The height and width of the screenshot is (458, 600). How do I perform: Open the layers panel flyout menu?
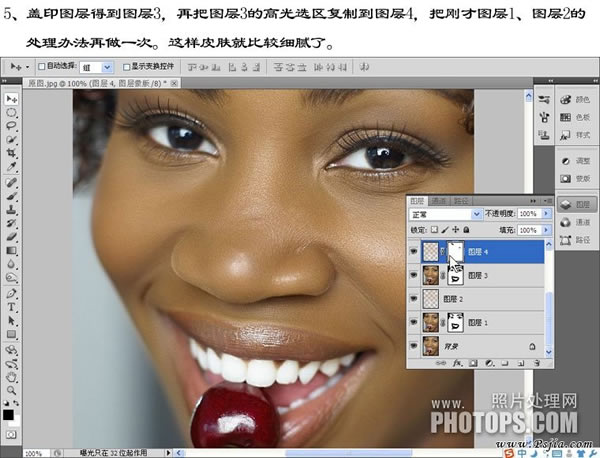tap(547, 200)
